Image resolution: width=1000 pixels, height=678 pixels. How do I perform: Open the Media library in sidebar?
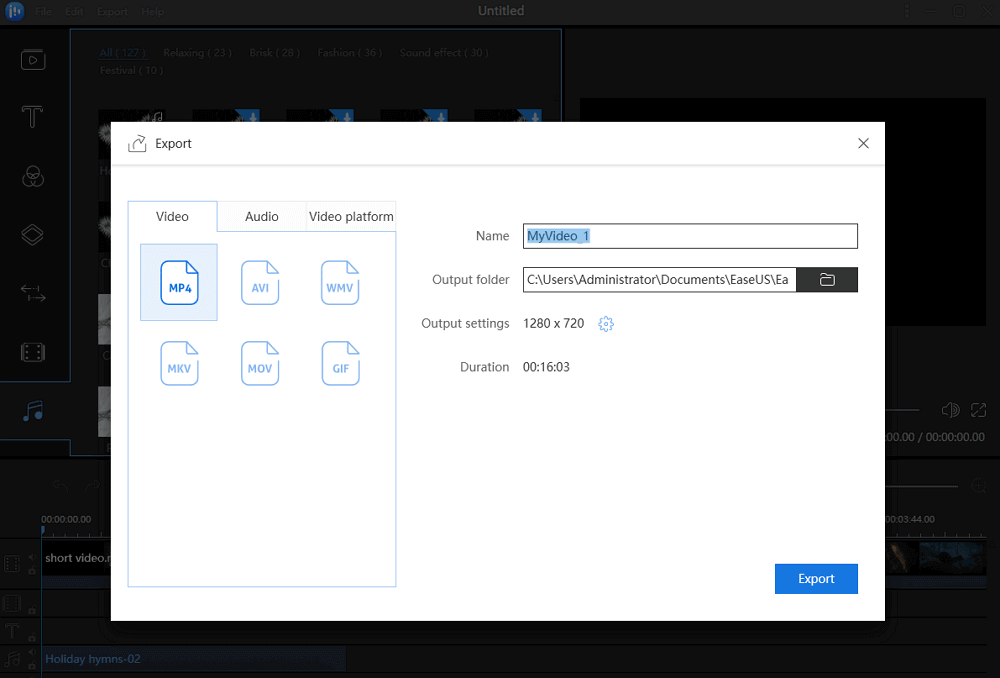tap(33, 60)
